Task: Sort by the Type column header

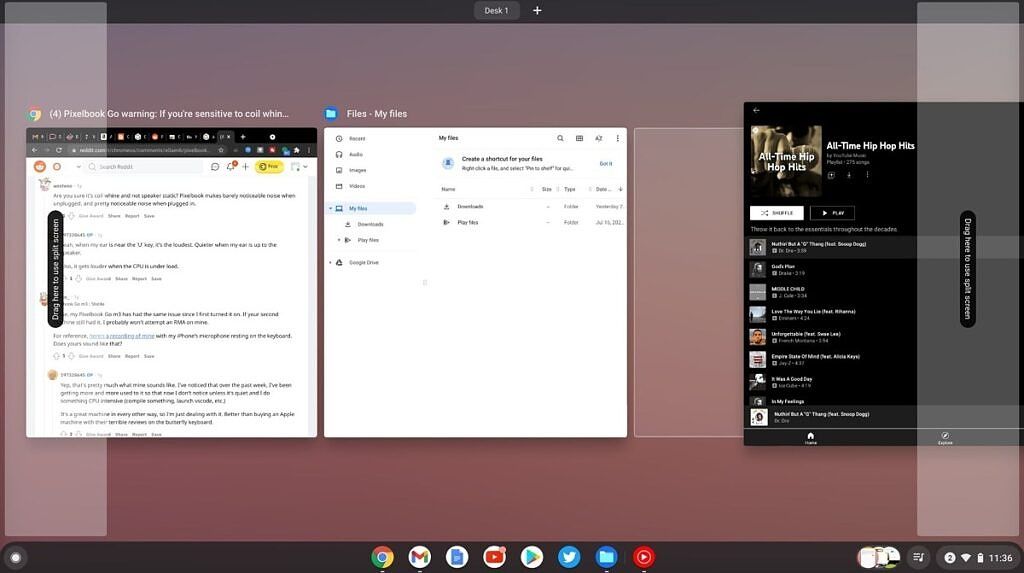Action: 570,189
